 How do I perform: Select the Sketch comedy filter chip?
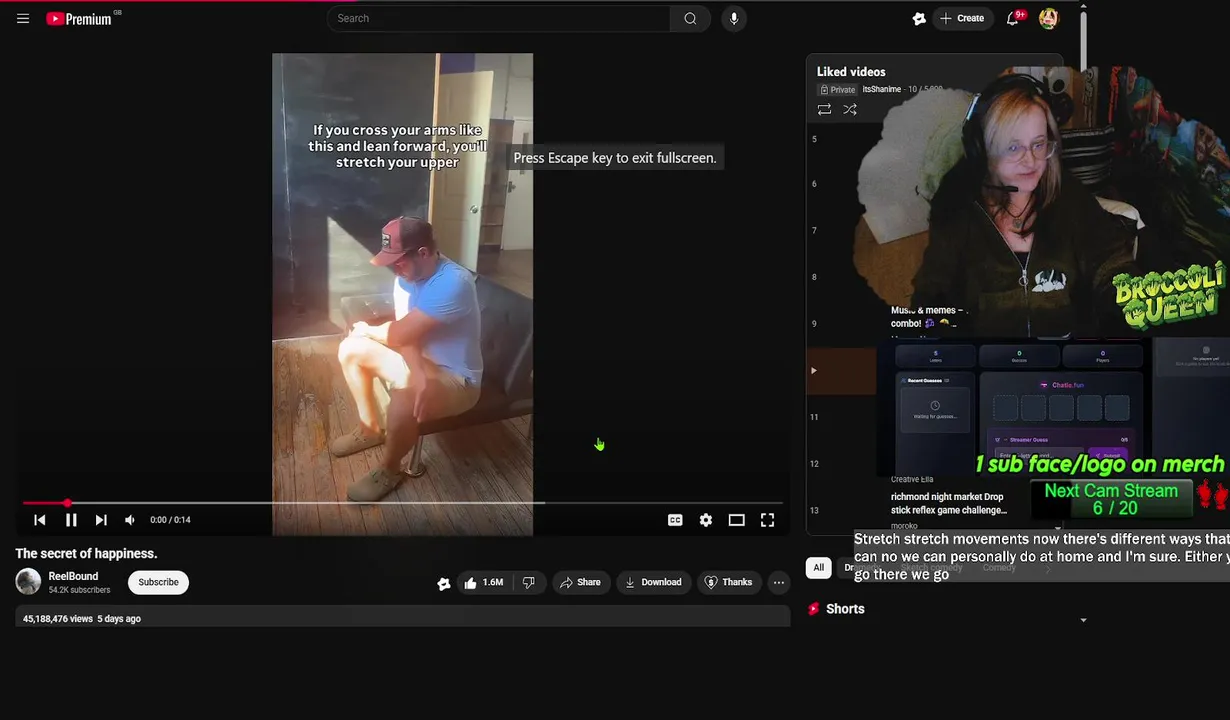pyautogui.click(x=931, y=568)
